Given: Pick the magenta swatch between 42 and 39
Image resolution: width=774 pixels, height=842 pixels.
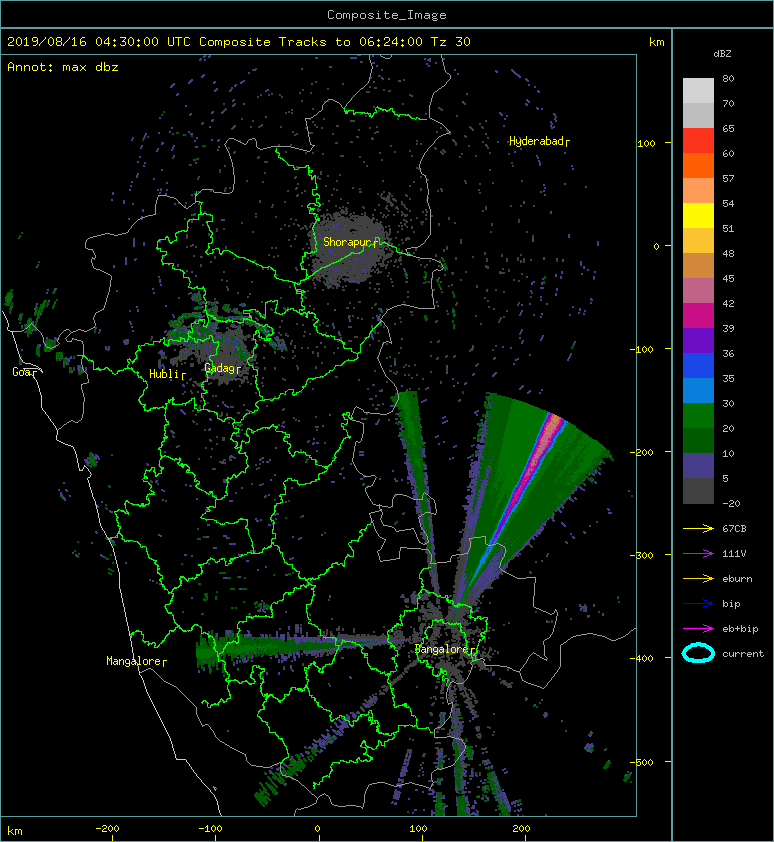Looking at the screenshot, I should coord(698,315).
